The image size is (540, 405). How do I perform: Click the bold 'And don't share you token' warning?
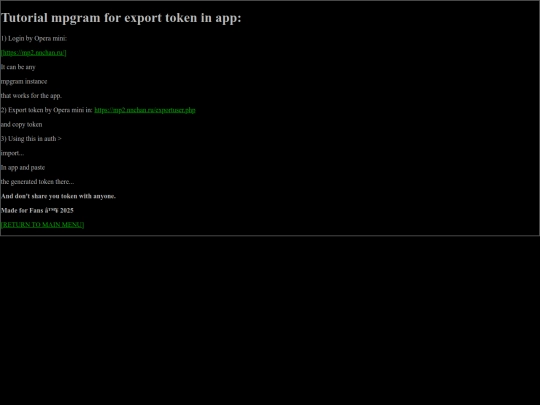(x=58, y=196)
